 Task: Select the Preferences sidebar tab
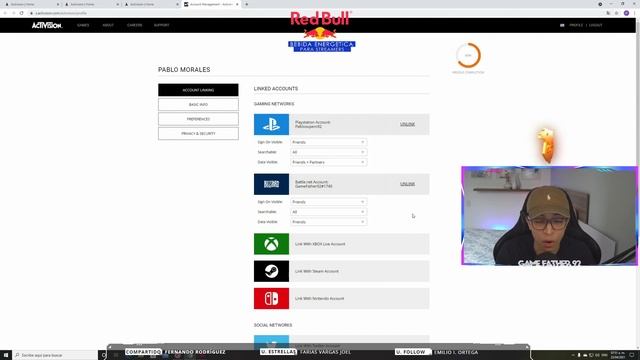click(x=198, y=119)
